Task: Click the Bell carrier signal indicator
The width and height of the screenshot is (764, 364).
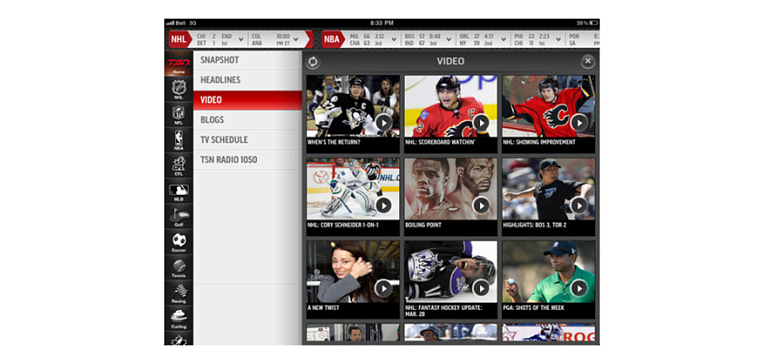Action: [176, 23]
